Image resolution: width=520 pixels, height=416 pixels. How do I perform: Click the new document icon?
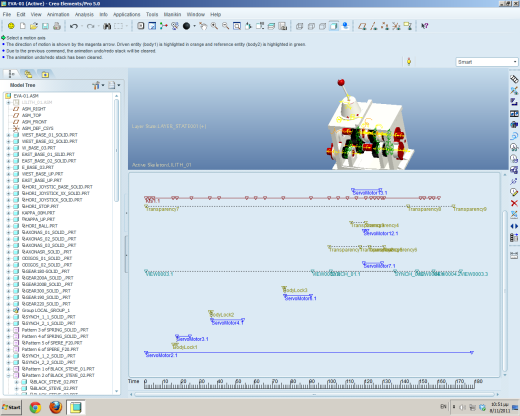point(22,26)
